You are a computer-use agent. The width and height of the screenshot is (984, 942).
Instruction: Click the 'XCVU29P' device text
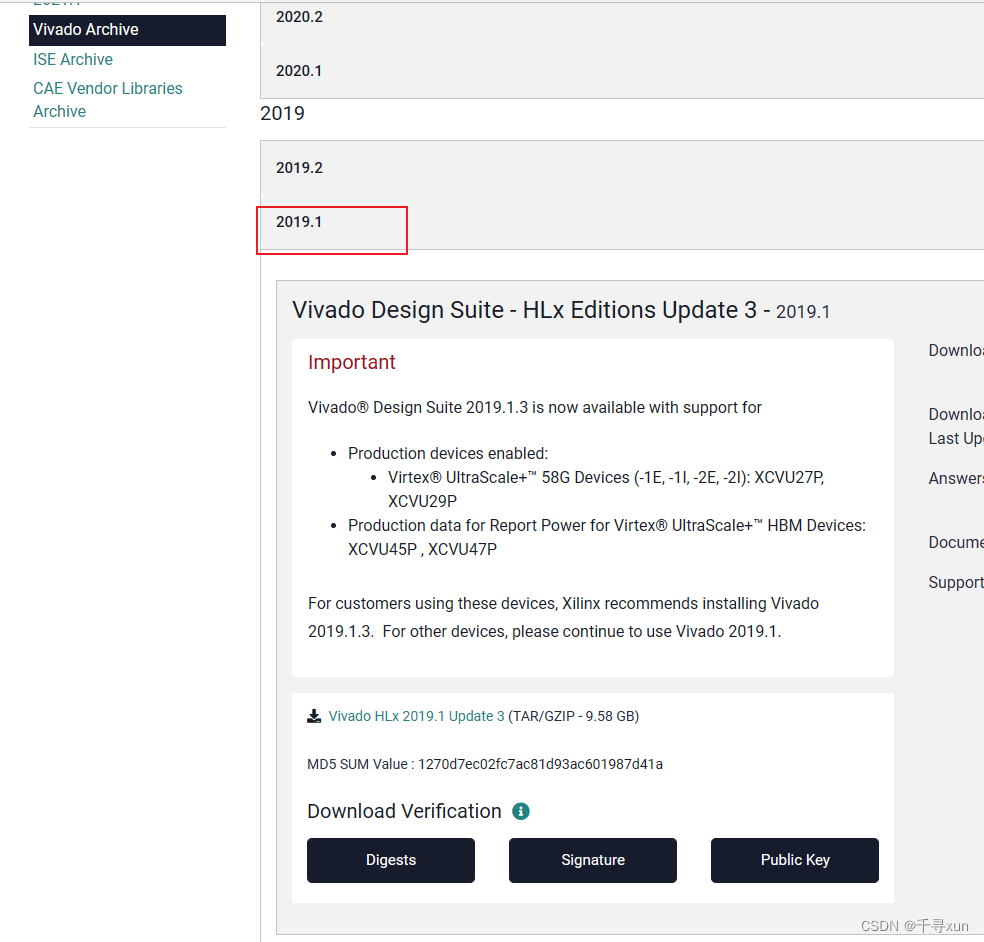coord(422,501)
